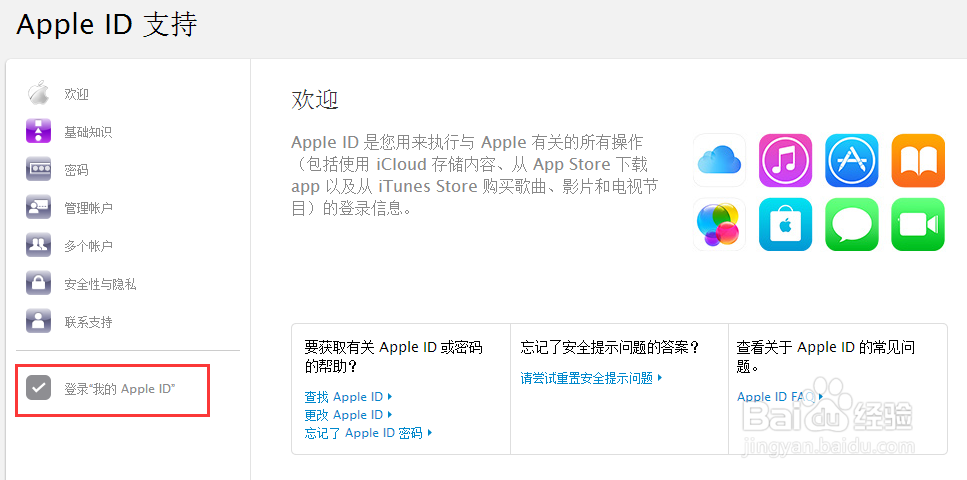Click the 查看关于 Apple ID 的常见问题 heading
Screen dimensions: 967x480
(826, 357)
